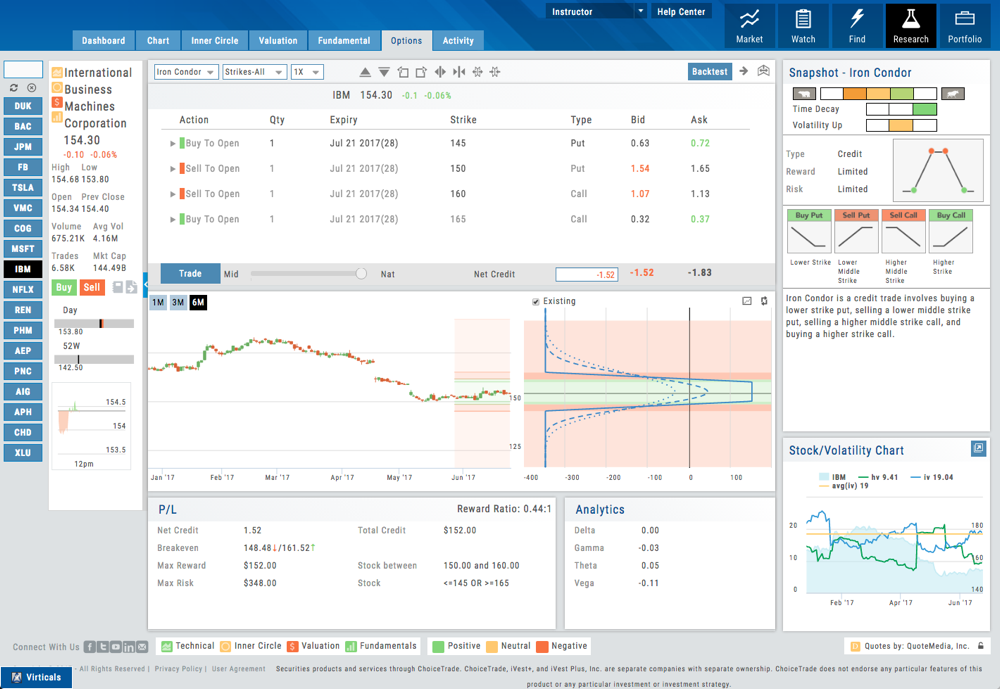Expand the Stock/Volatility Chart panel icon
The width and height of the screenshot is (1000, 689).
coord(978,448)
